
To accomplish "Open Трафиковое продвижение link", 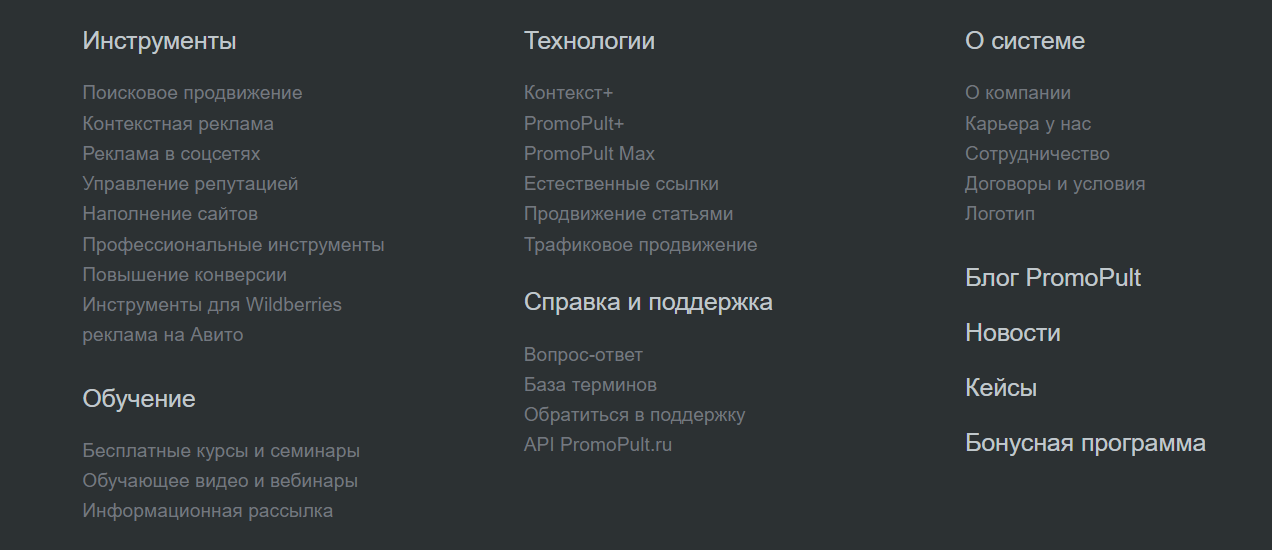I will [640, 245].
